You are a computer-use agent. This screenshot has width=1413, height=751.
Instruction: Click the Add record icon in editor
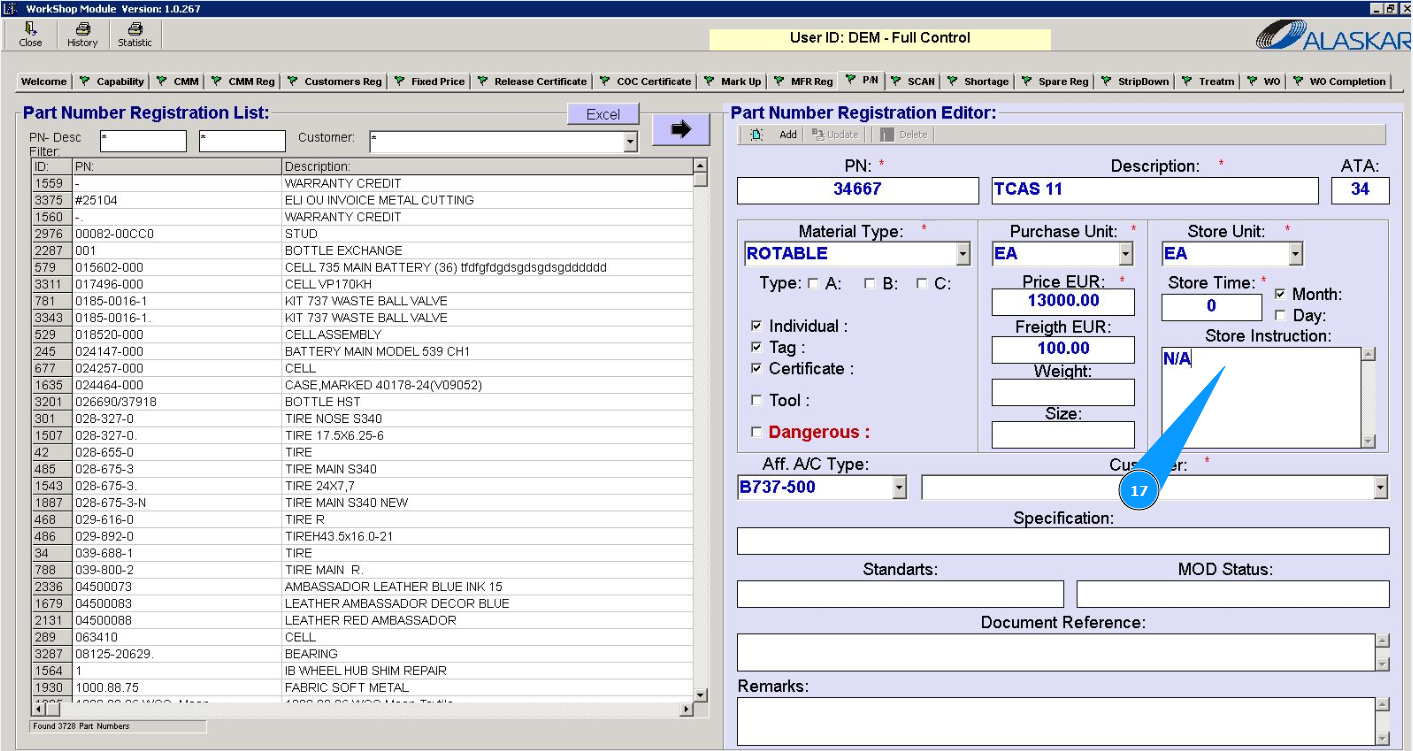757,135
